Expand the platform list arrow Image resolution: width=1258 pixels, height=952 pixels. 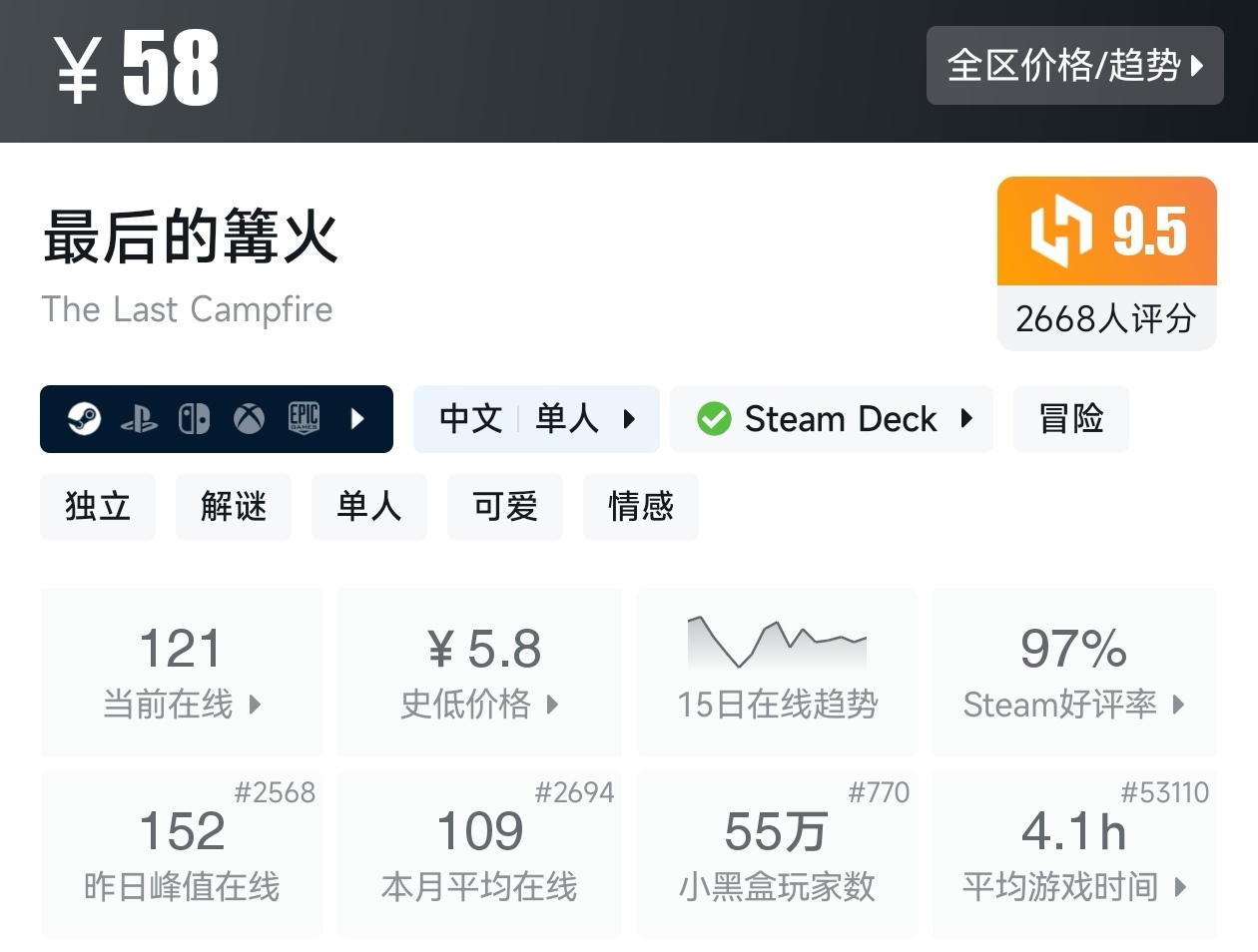(x=357, y=419)
